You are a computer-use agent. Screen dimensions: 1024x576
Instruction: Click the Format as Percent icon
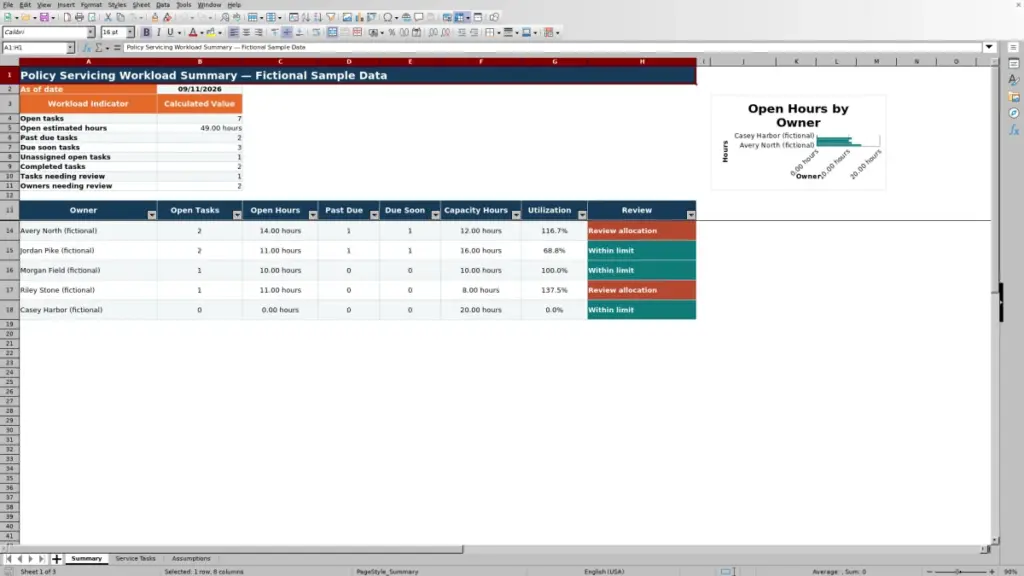(x=392, y=33)
